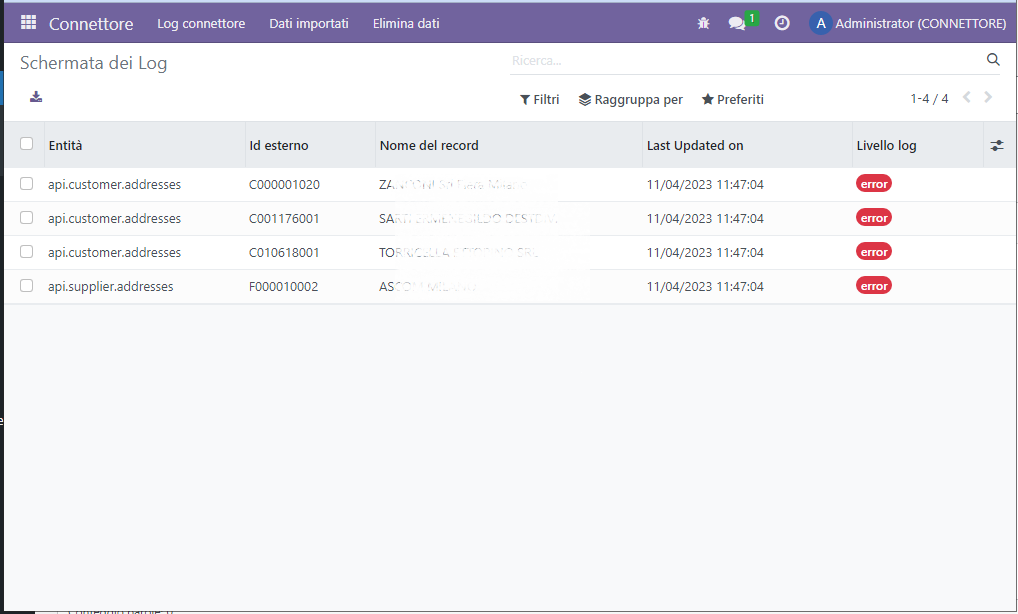
Task: Click the debug bug icon
Action: (x=703, y=23)
